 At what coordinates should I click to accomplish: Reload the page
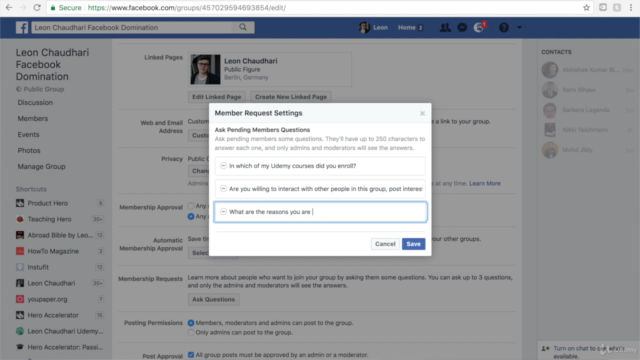pyautogui.click(x=37, y=7)
